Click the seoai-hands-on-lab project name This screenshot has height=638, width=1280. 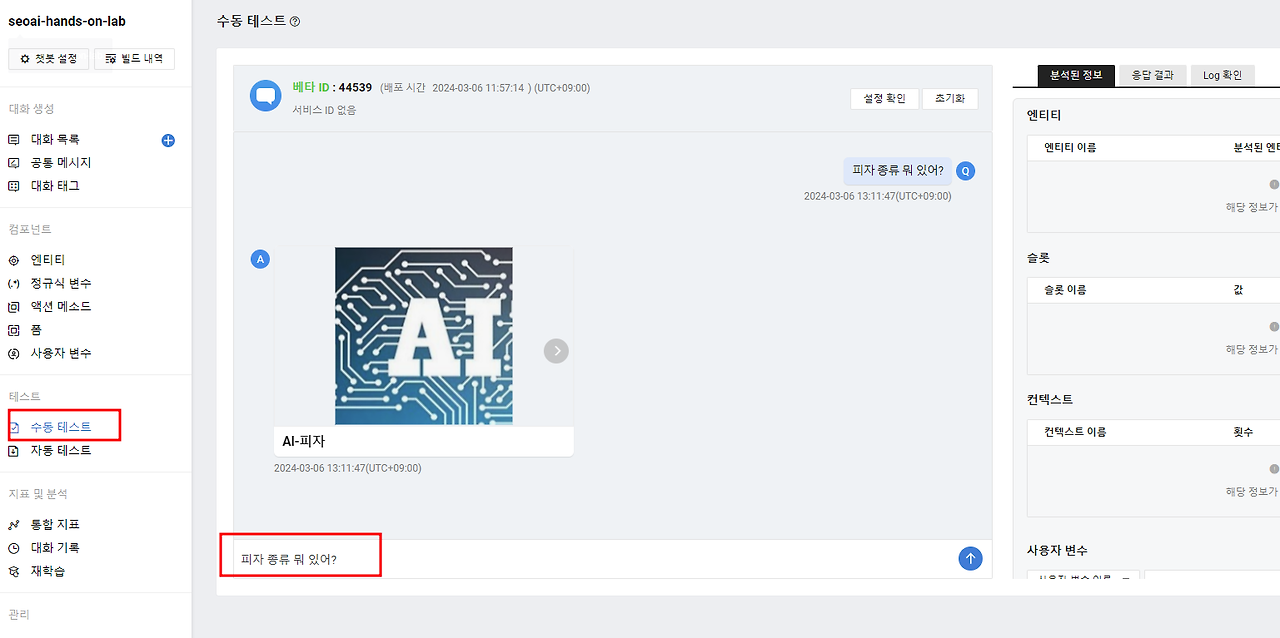click(67, 21)
